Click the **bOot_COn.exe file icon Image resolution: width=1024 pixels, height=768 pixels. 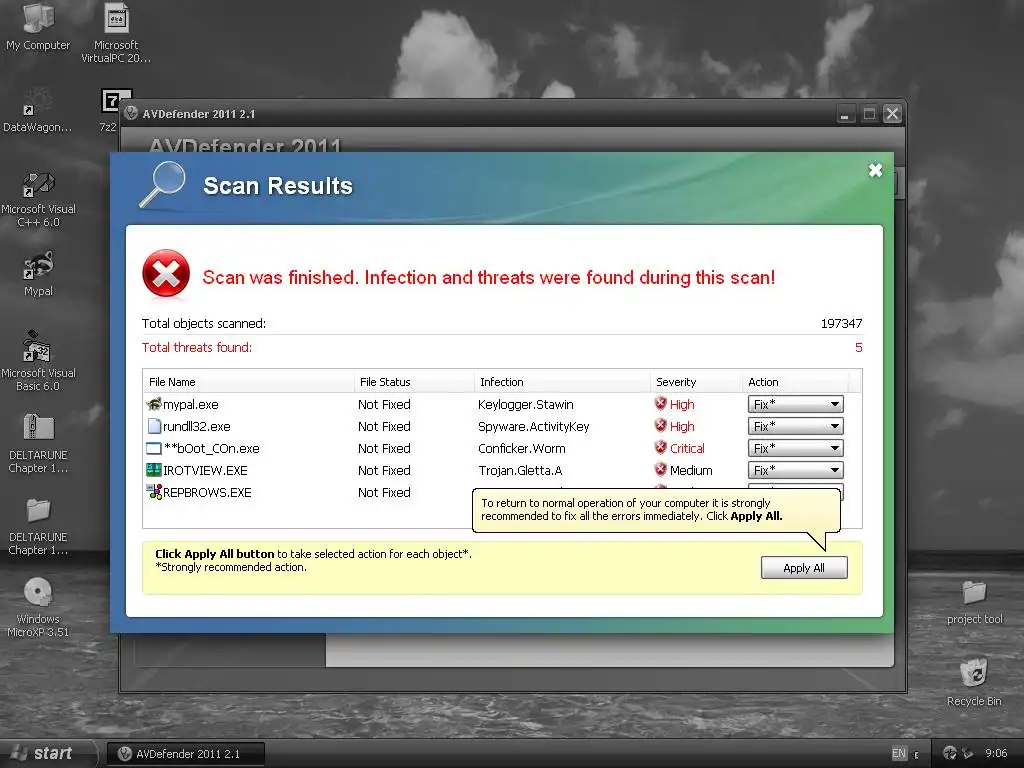tap(154, 449)
